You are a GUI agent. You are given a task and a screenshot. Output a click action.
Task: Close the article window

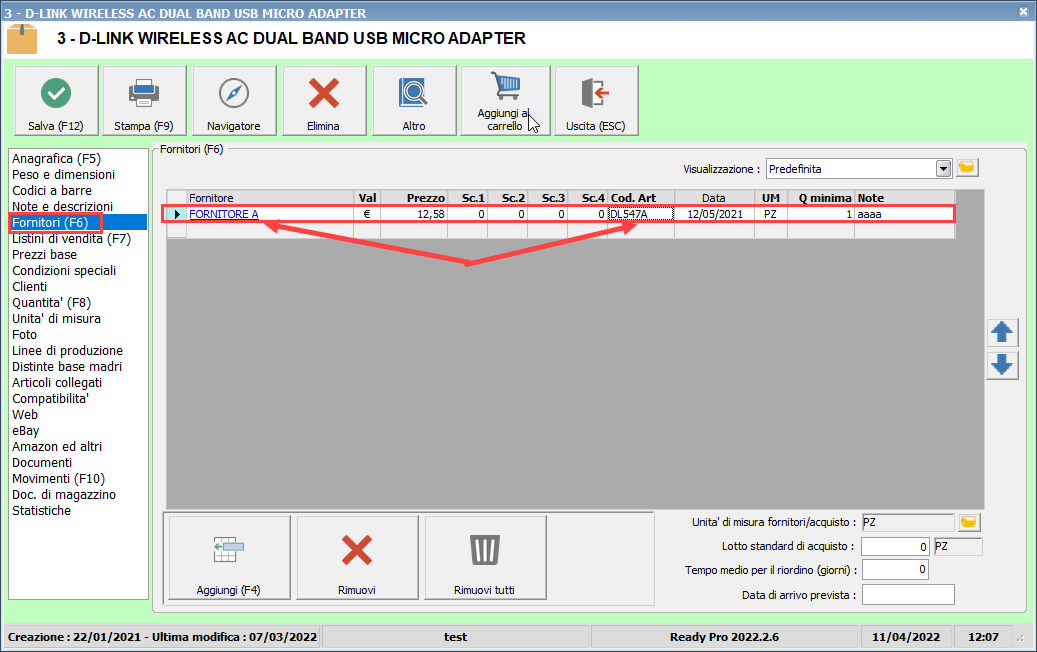pos(1023,11)
